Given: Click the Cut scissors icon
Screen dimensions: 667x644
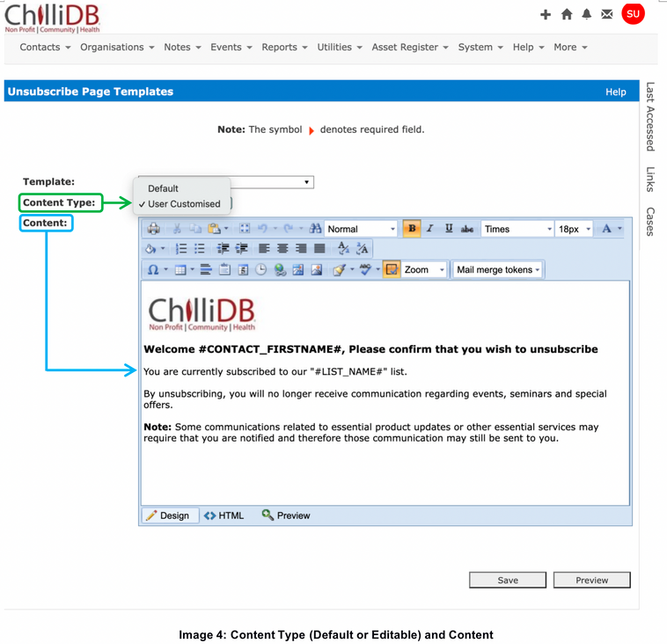Looking at the screenshot, I should point(177,229).
